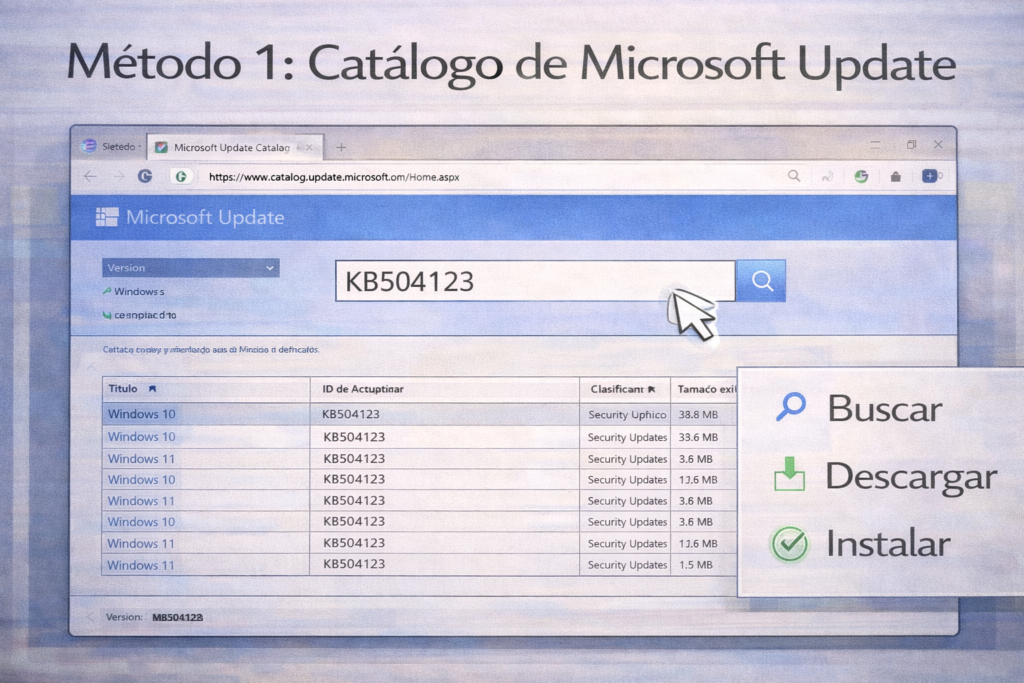
Task: Open the new tab plus button
Action: [341, 147]
